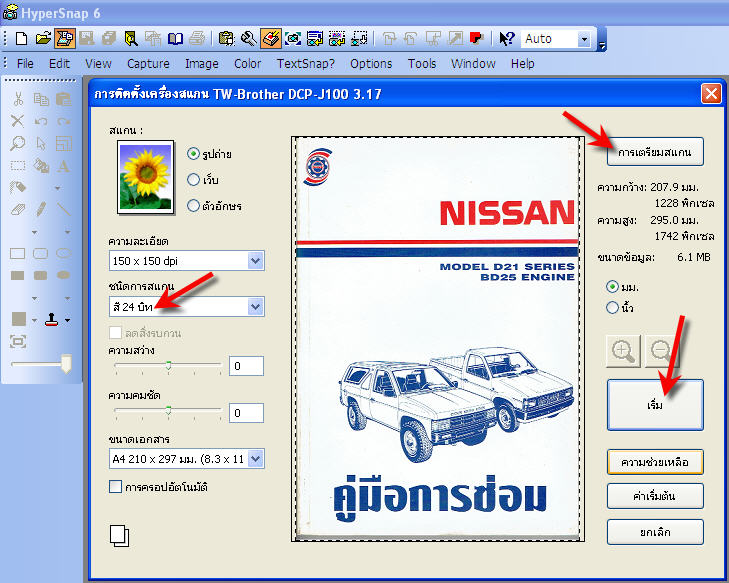
Task: Click the brightness value input field
Action: click(x=246, y=366)
